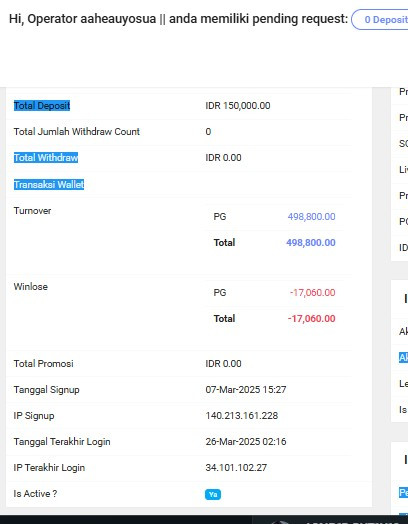The image size is (408, 524).
Task: Click the Hi, Operator aaheauyosua greeting text
Action: 82,19
